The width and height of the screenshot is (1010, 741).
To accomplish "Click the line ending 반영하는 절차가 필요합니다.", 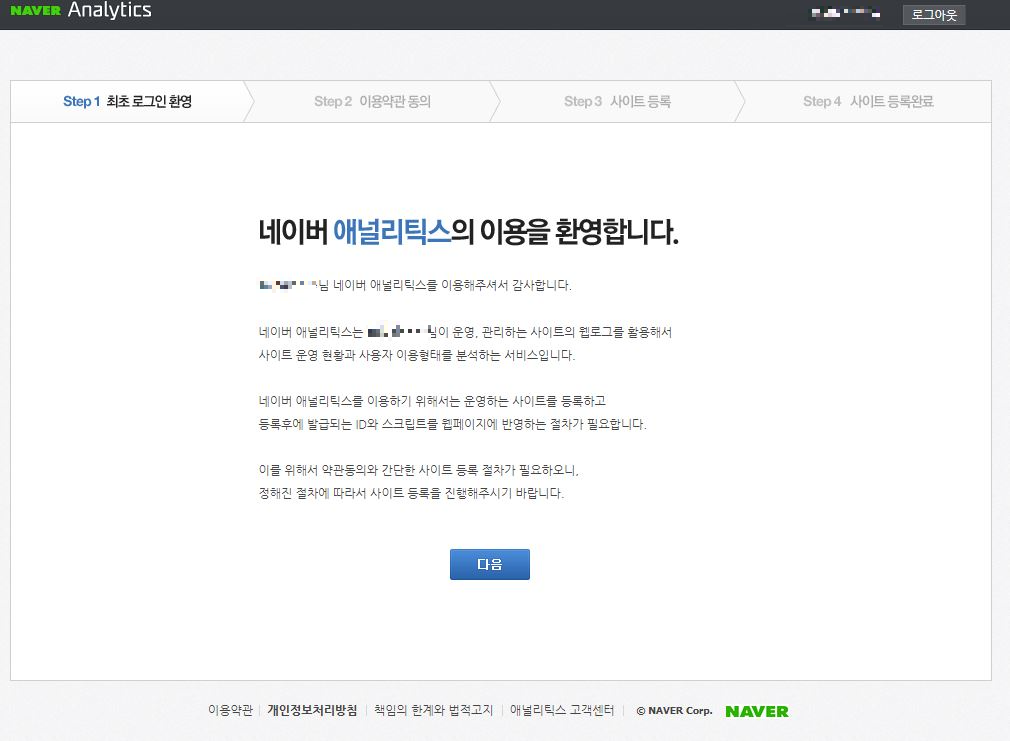I will coord(452,424).
